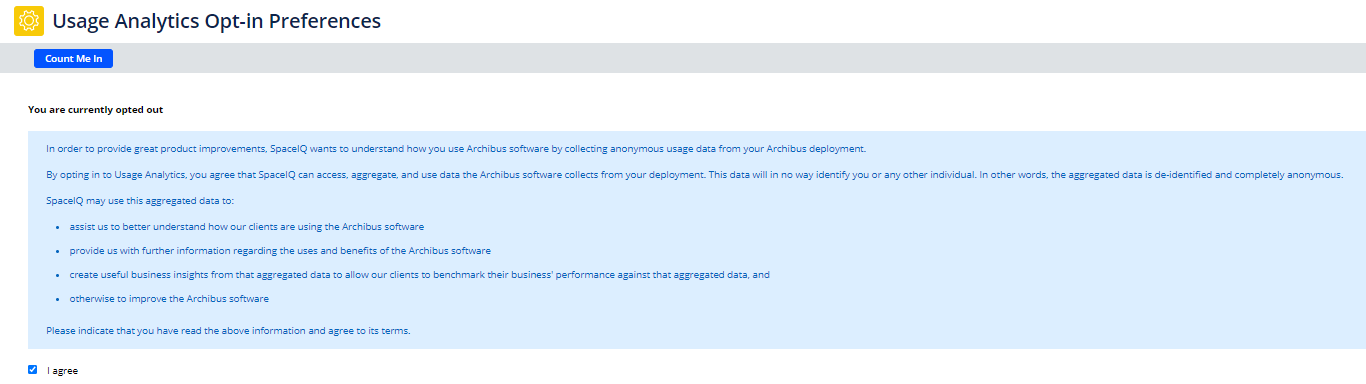The height and width of the screenshot is (384, 1366).
Task: Click the paragraph starting 'In order to provide'
Action: [456, 149]
